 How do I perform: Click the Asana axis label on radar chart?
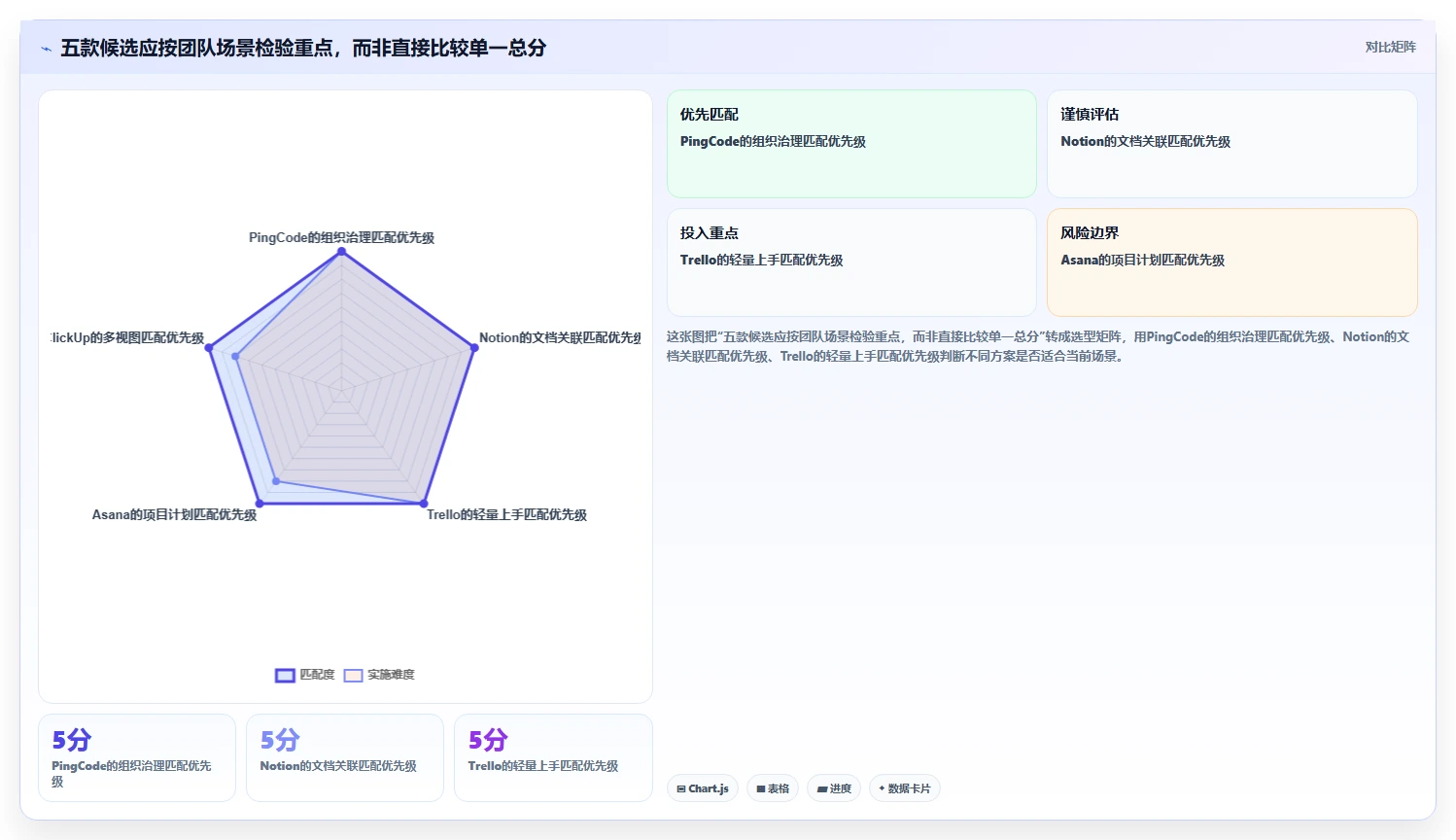[174, 514]
